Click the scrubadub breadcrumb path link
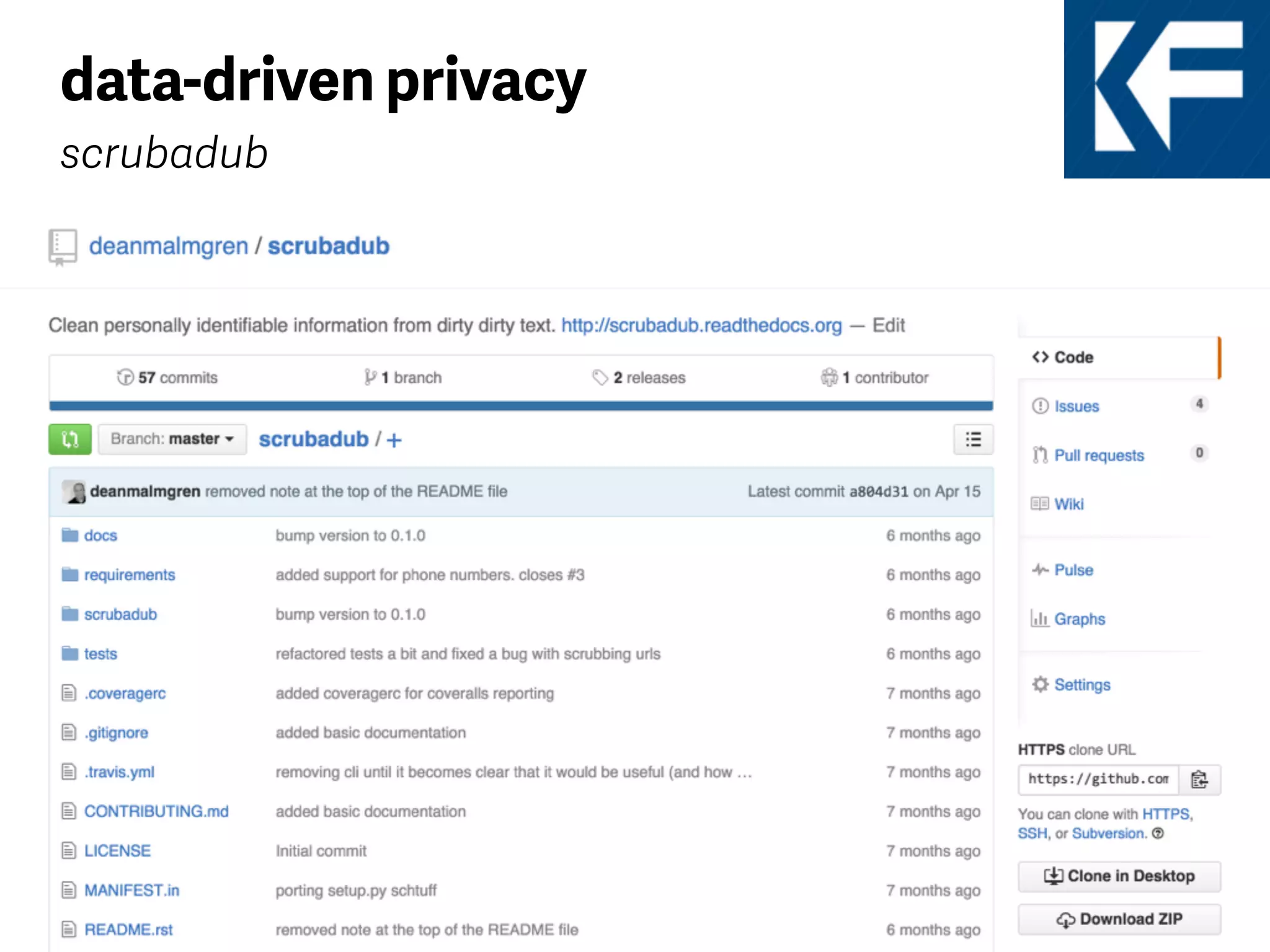This screenshot has height=952, width=1270. (314, 439)
